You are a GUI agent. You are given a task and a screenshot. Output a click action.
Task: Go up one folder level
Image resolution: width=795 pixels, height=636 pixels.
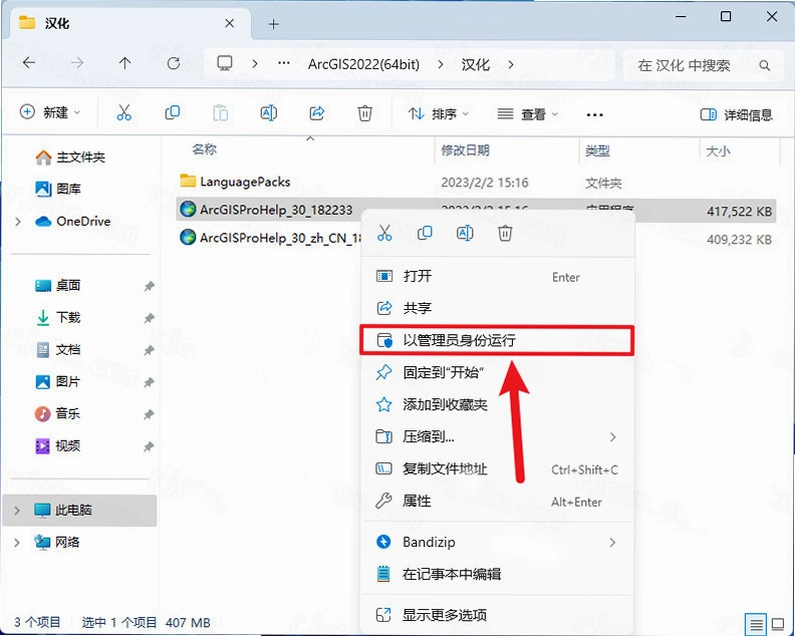125,63
